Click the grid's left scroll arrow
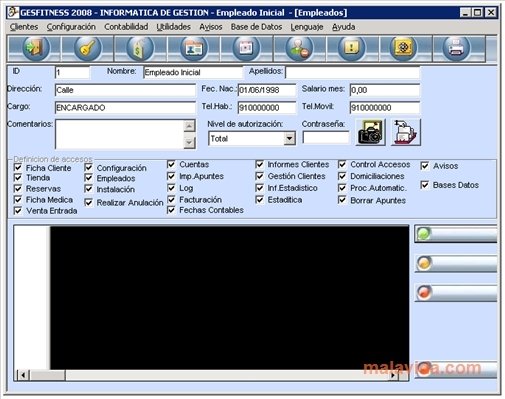Image resolution: width=505 pixels, height=399 pixels. [x=23, y=375]
